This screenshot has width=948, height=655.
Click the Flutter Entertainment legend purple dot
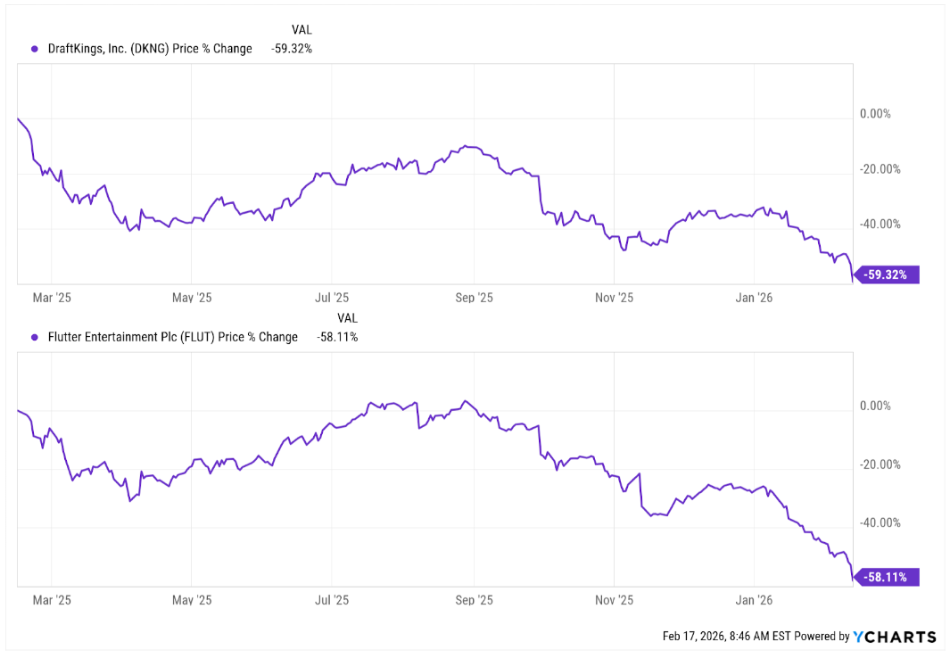34,337
